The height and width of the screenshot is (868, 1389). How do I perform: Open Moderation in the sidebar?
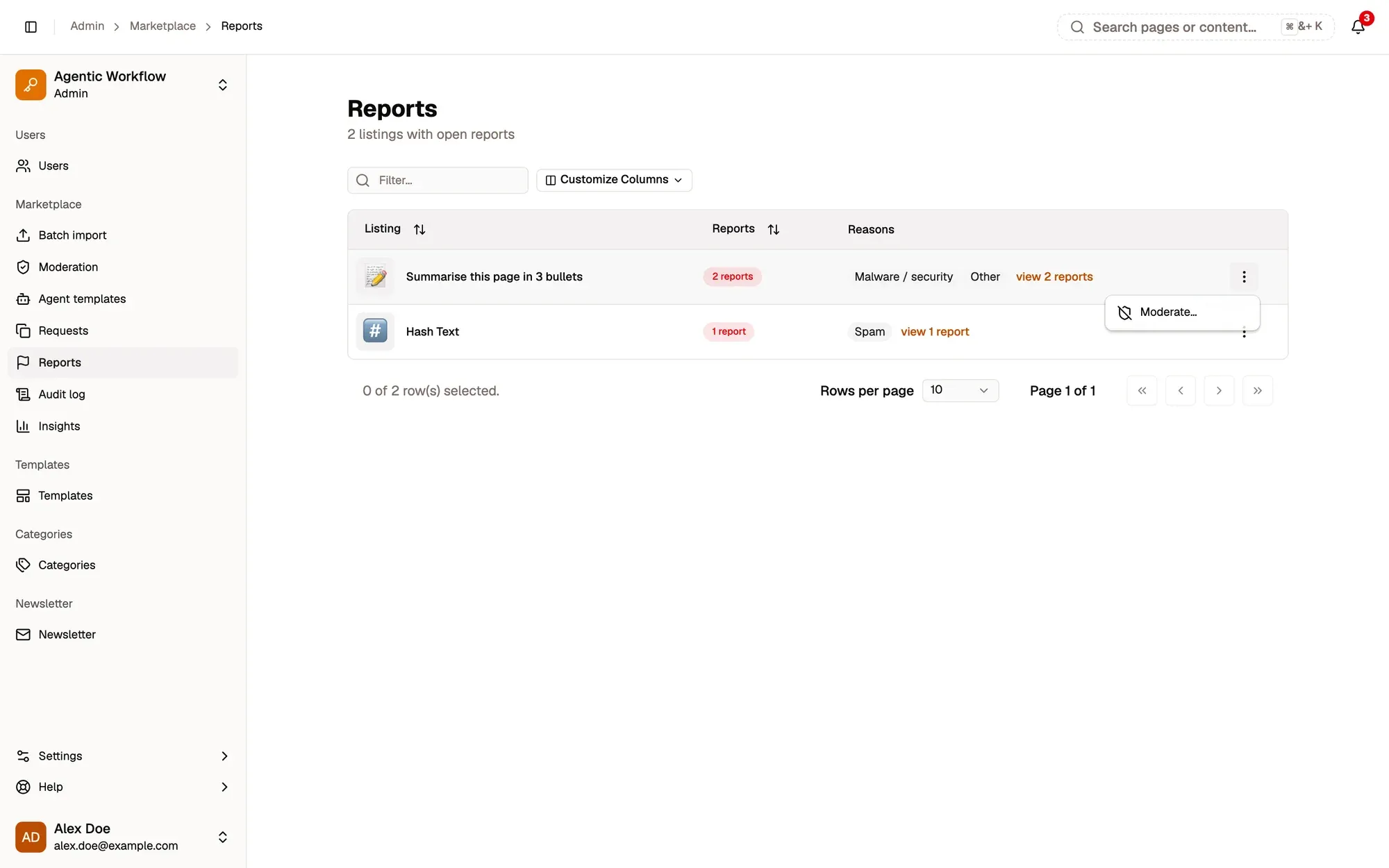point(123,267)
